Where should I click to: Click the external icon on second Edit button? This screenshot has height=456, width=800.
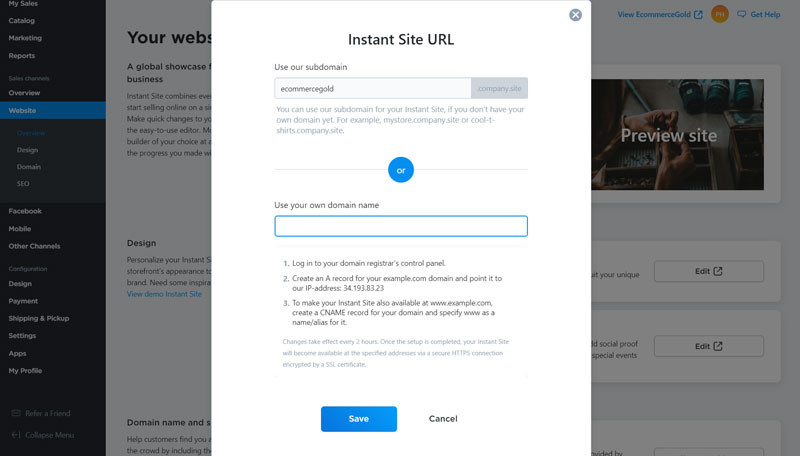pyautogui.click(x=717, y=346)
